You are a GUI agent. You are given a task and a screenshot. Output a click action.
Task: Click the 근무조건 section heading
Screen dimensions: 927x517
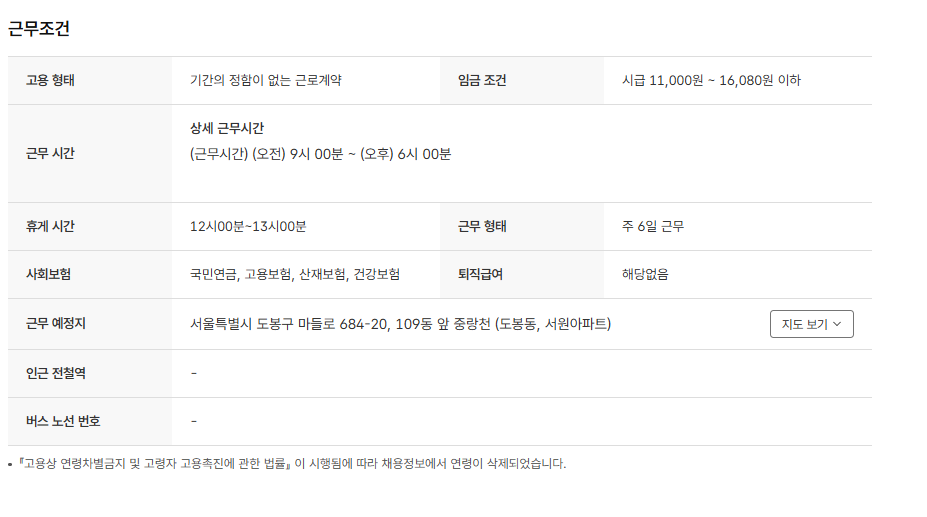tap(39, 29)
